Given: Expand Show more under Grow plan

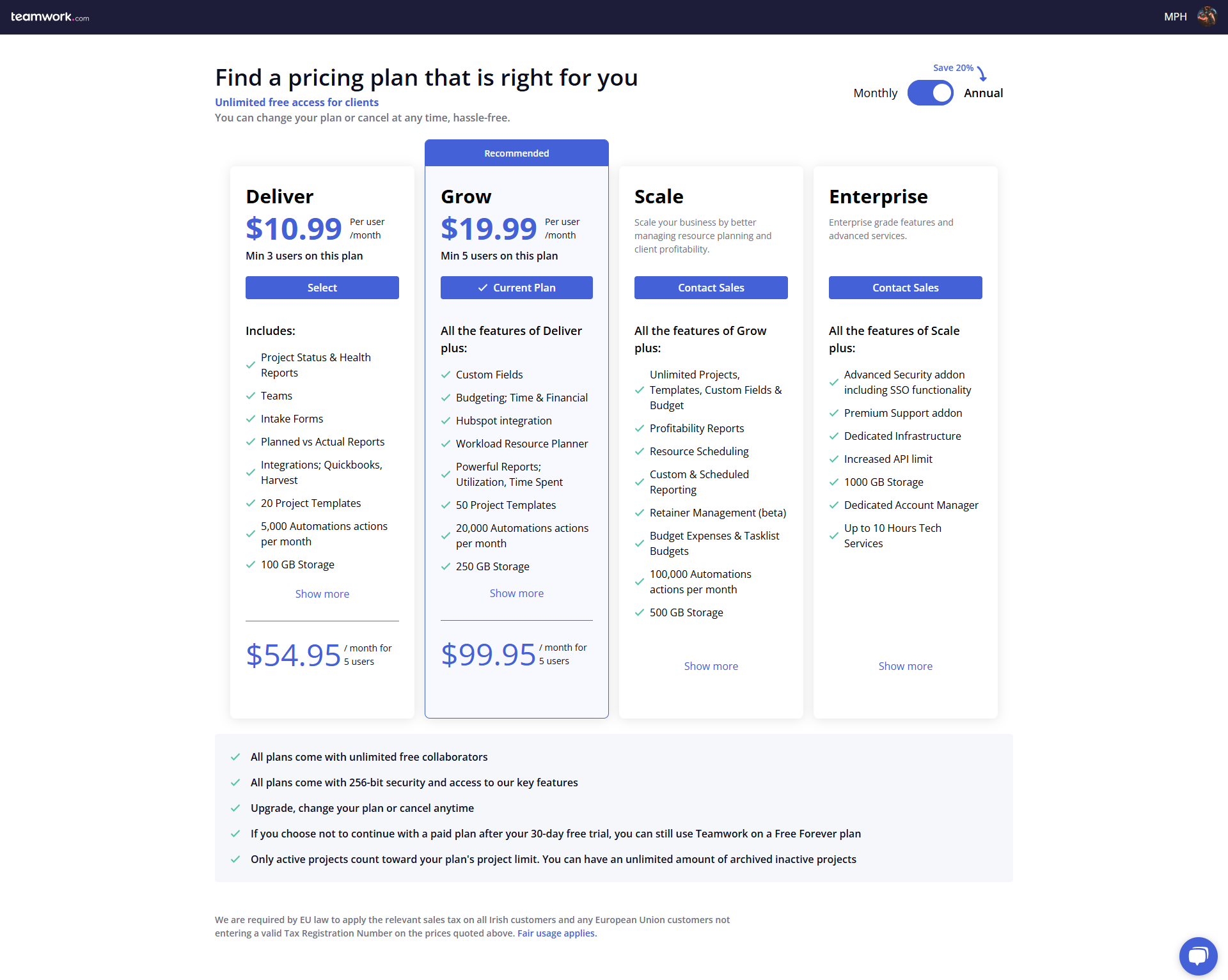Looking at the screenshot, I should coord(517,593).
